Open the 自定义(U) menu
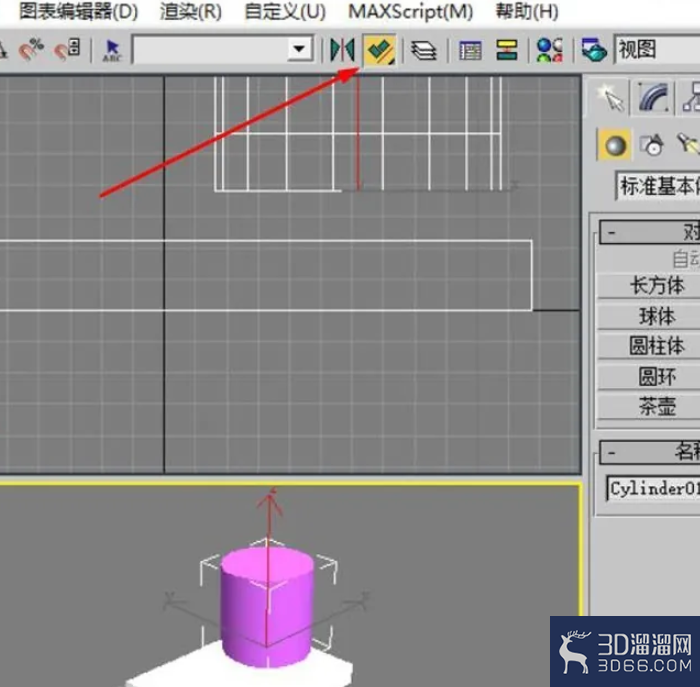 coord(285,11)
